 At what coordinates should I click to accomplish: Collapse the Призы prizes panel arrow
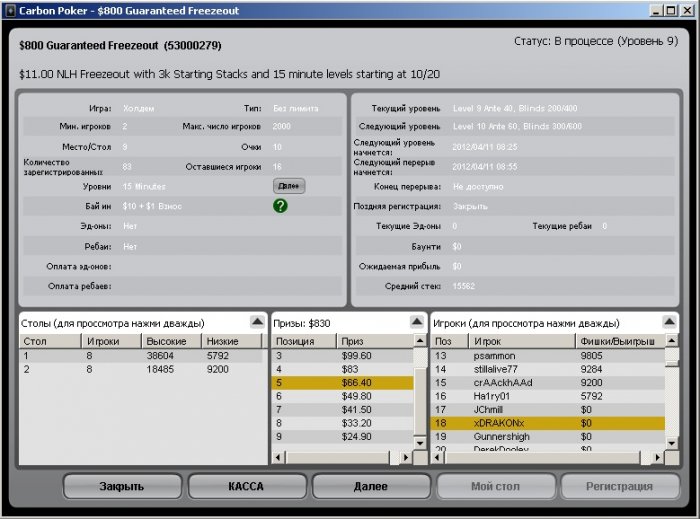(417, 321)
